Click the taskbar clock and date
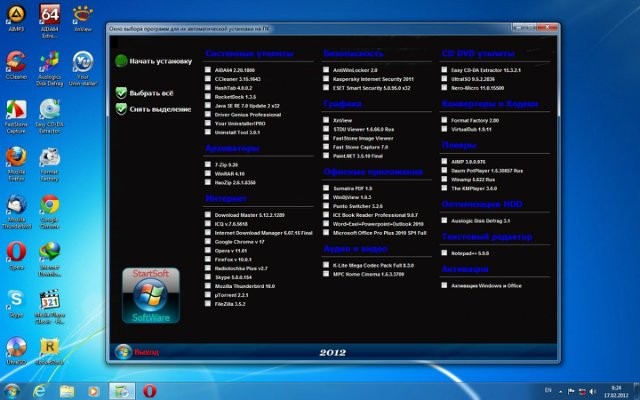This screenshot has height=400, width=640. coord(616,391)
